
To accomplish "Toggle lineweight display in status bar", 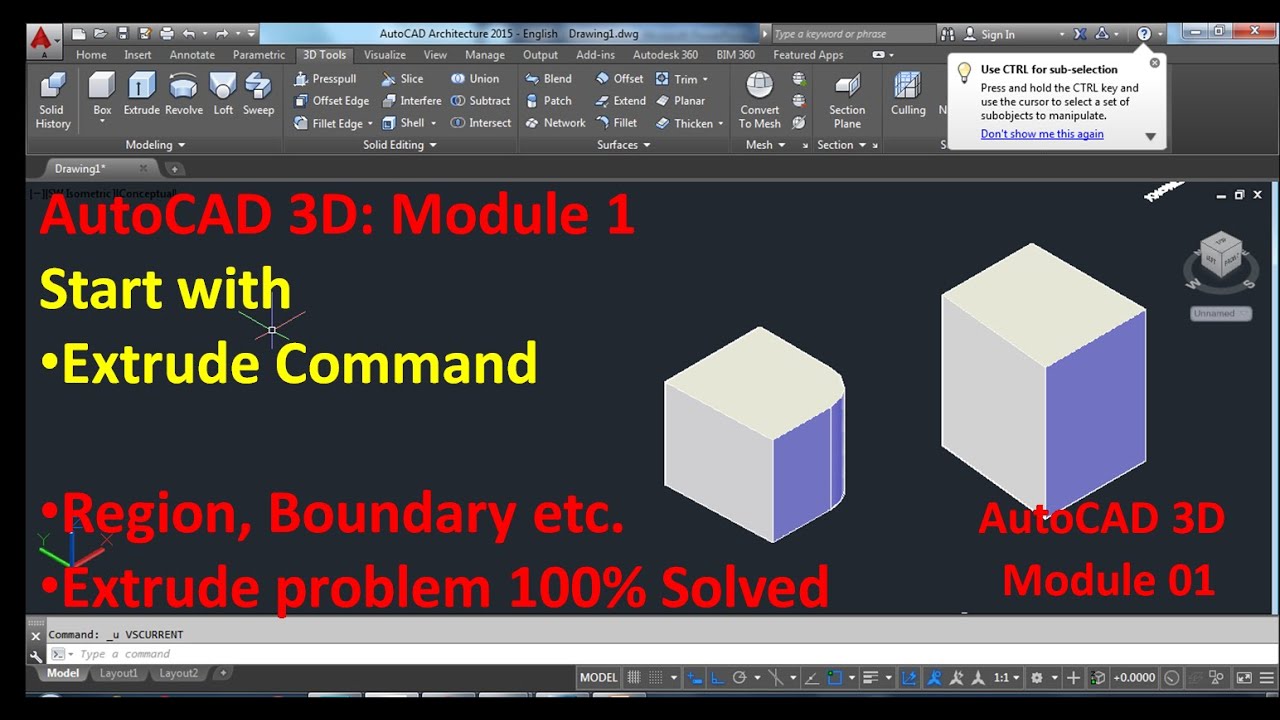I will [870, 677].
